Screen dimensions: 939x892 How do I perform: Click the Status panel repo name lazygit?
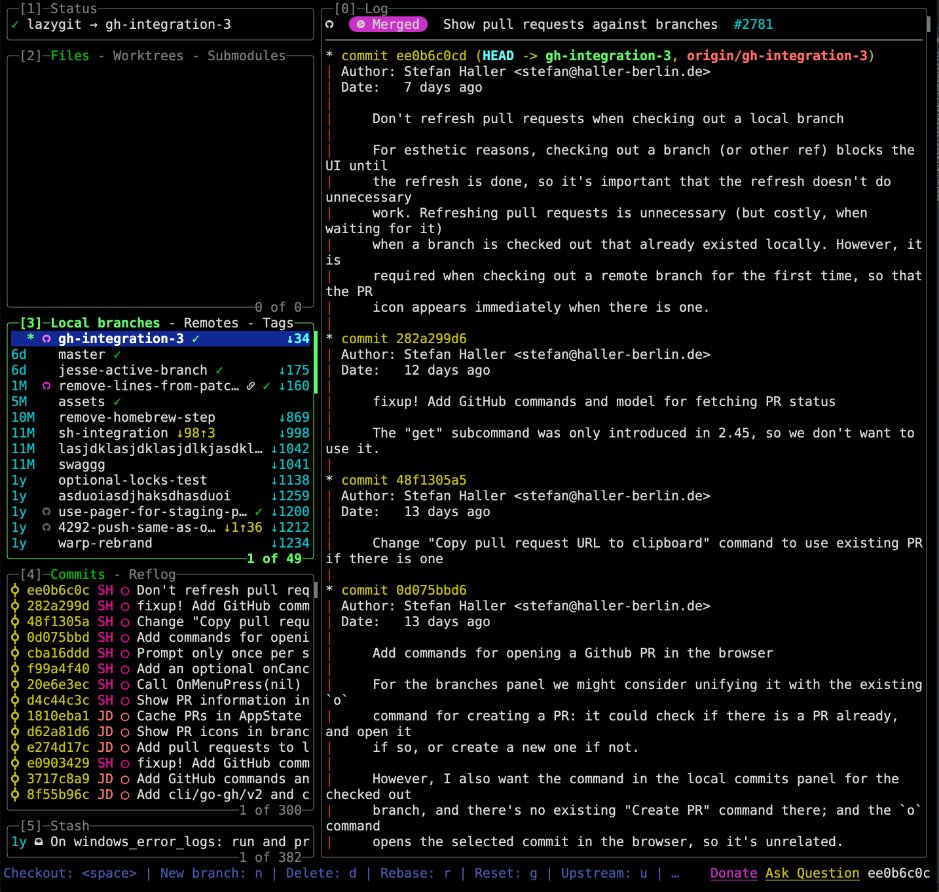tap(54, 25)
